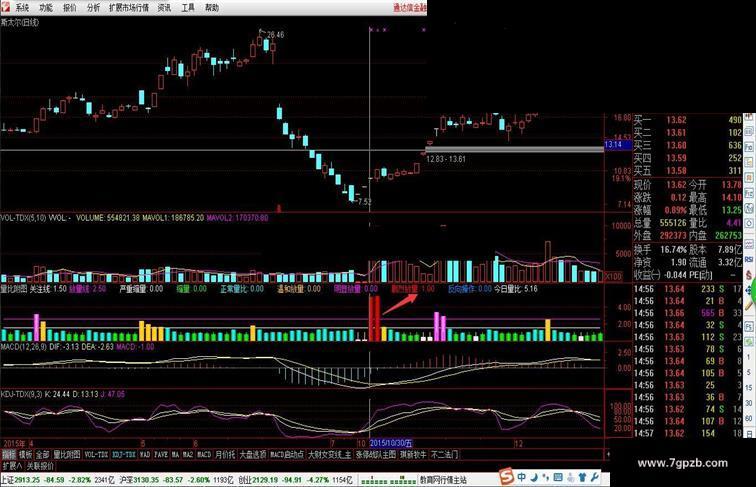Click the 创业 index quote in status bar
Screen dimensions: 756x487
[x=296, y=480]
